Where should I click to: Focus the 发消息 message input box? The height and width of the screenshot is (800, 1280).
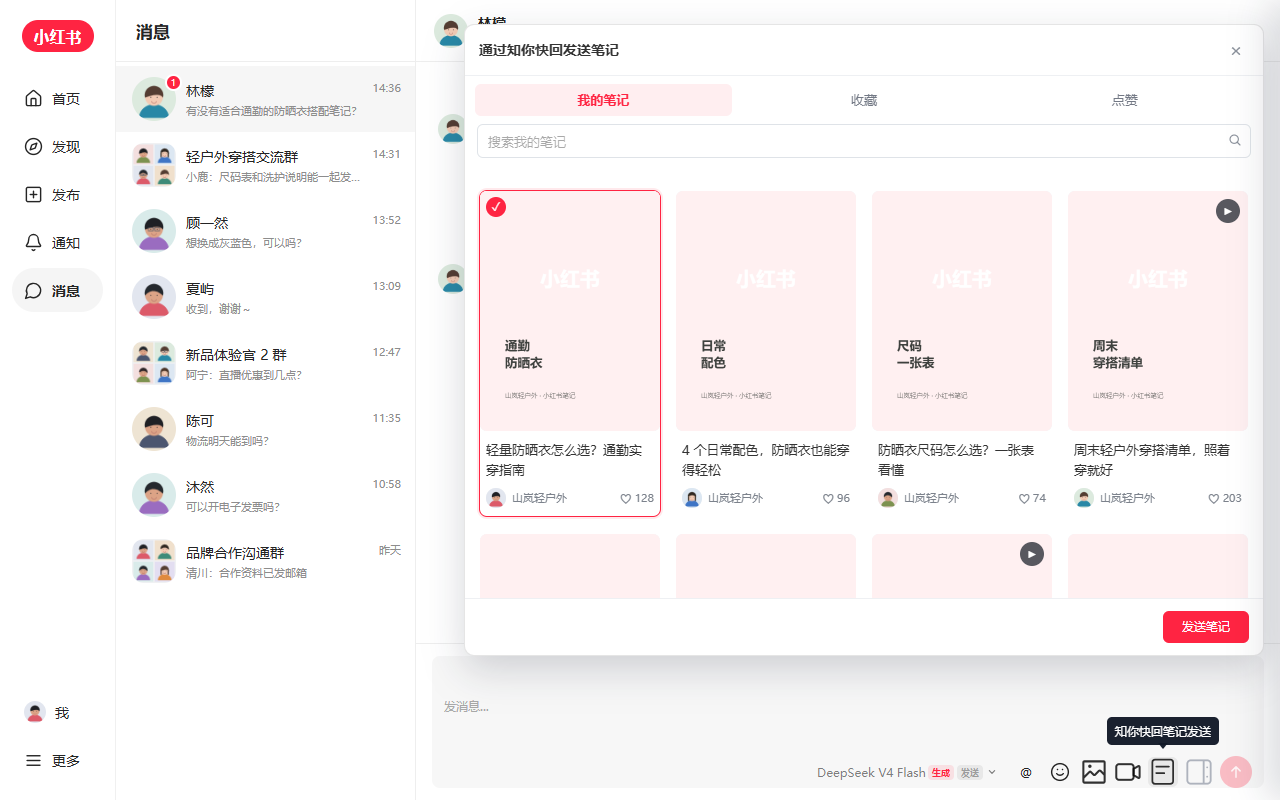pos(848,707)
